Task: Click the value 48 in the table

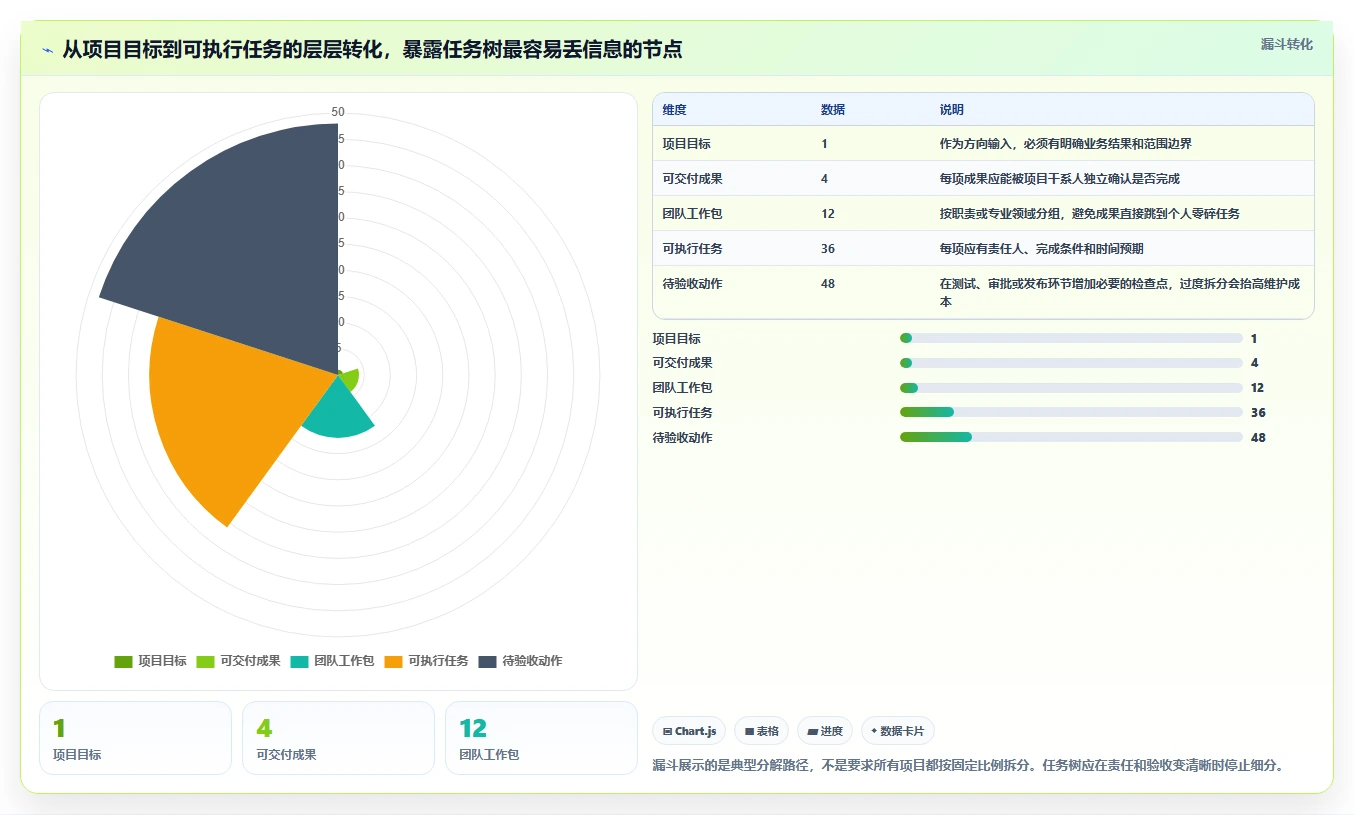Action: [828, 284]
